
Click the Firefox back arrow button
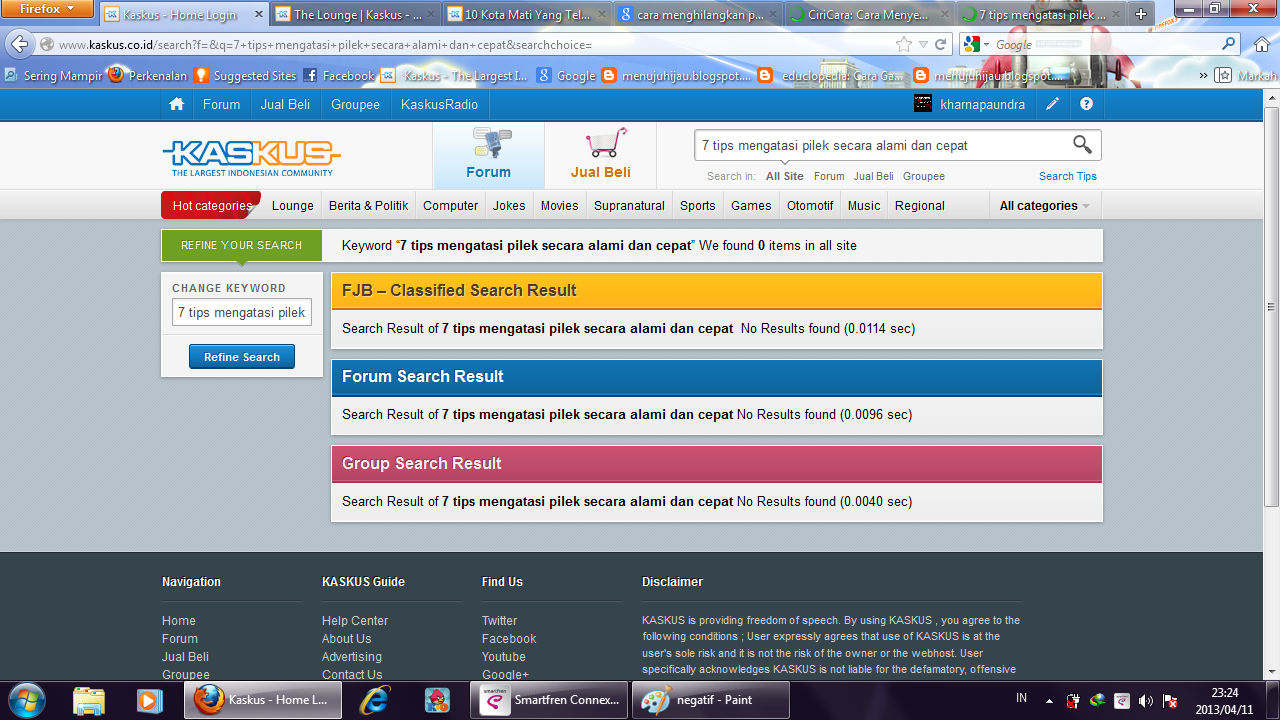point(20,45)
